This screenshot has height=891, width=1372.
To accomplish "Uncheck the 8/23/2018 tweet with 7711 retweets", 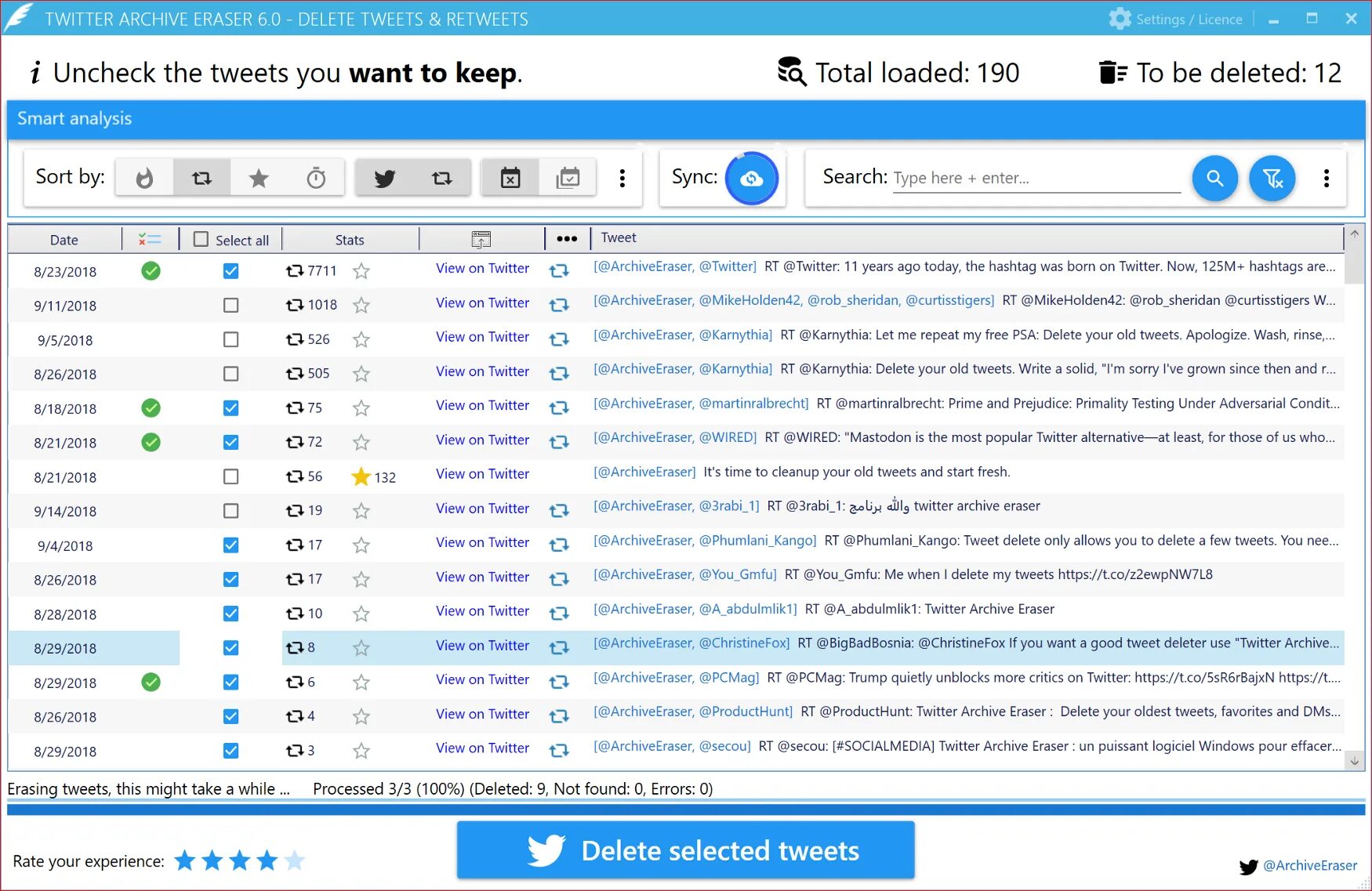I will coord(230,271).
